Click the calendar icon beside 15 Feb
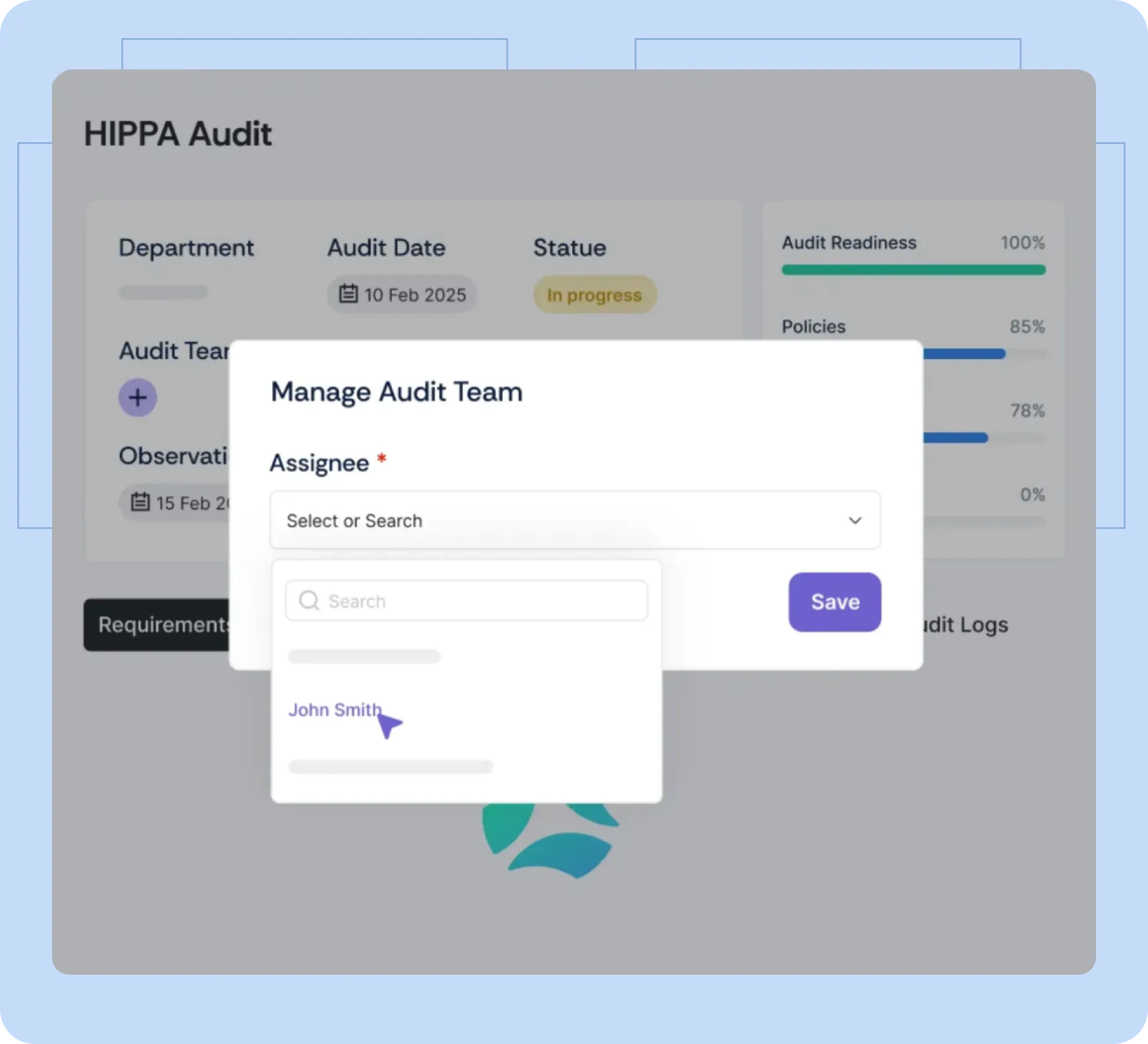Screen dimensions: 1148x1044 coord(140,502)
